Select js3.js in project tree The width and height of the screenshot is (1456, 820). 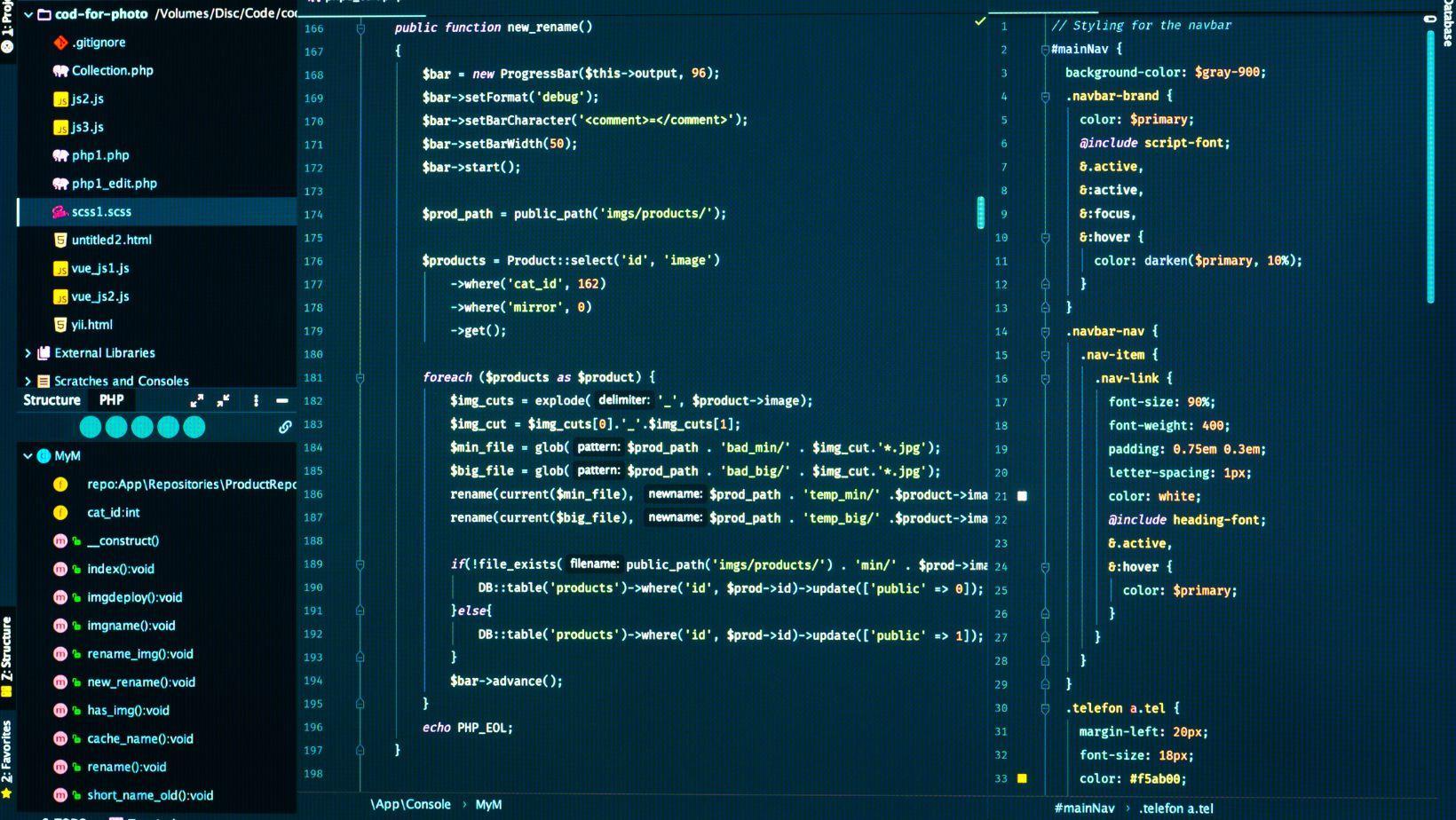pos(88,127)
